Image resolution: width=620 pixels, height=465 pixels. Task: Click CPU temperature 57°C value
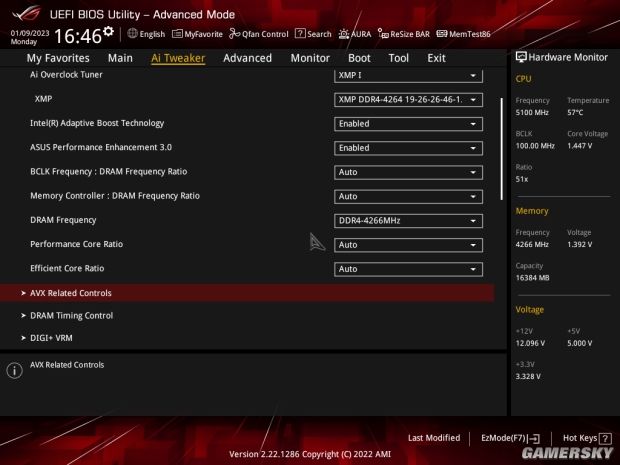tap(575, 113)
